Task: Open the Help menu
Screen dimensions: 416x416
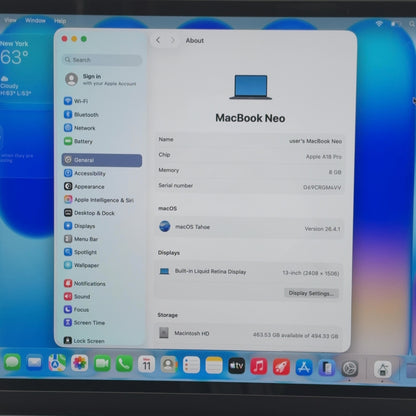Action: tap(60, 21)
